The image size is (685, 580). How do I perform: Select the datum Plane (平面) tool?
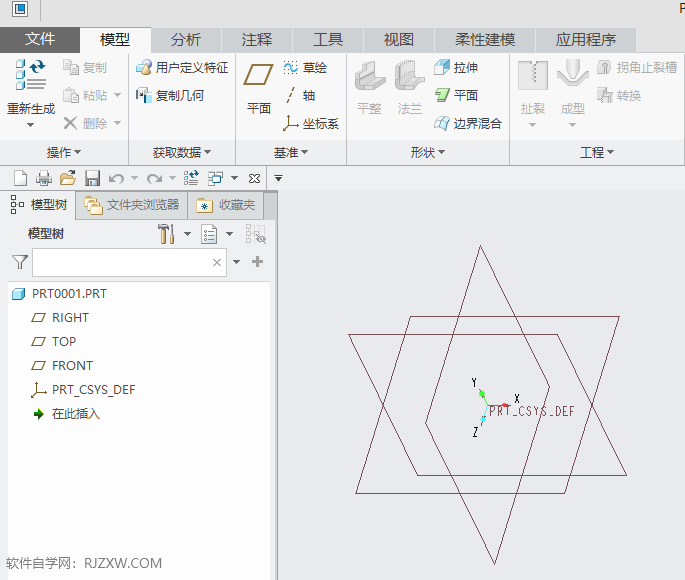[x=259, y=89]
